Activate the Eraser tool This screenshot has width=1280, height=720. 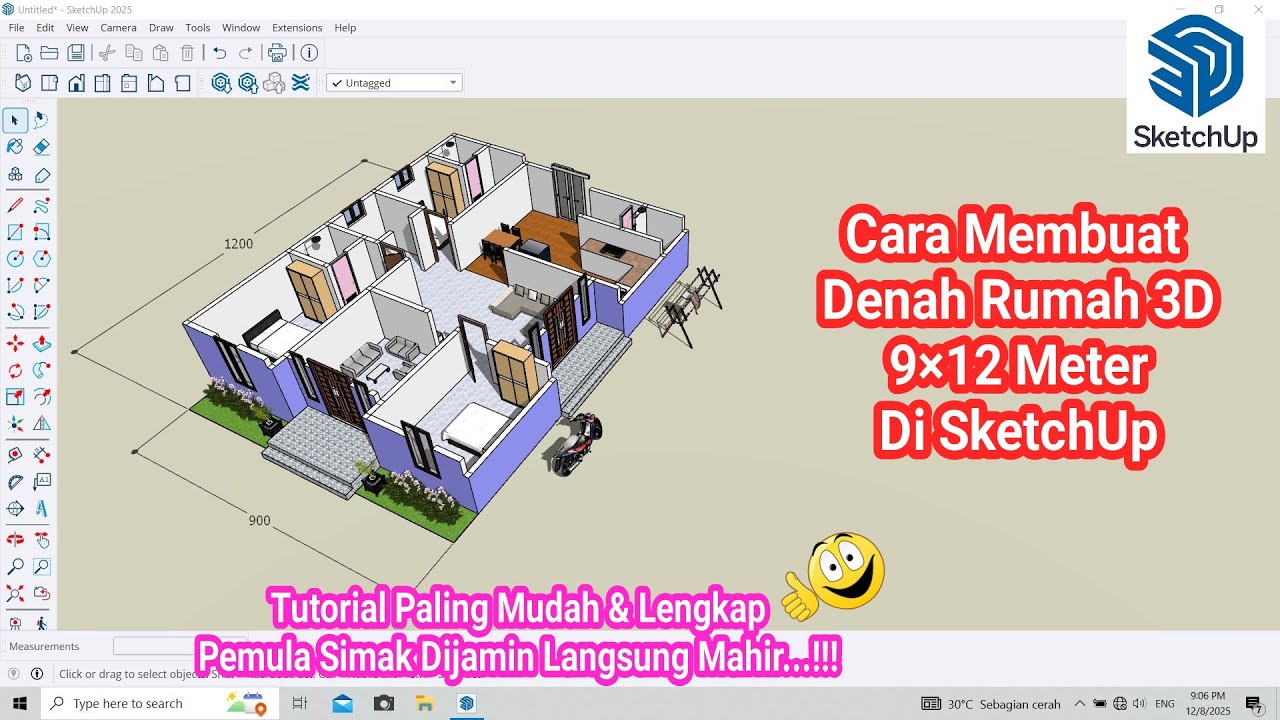pos(41,147)
